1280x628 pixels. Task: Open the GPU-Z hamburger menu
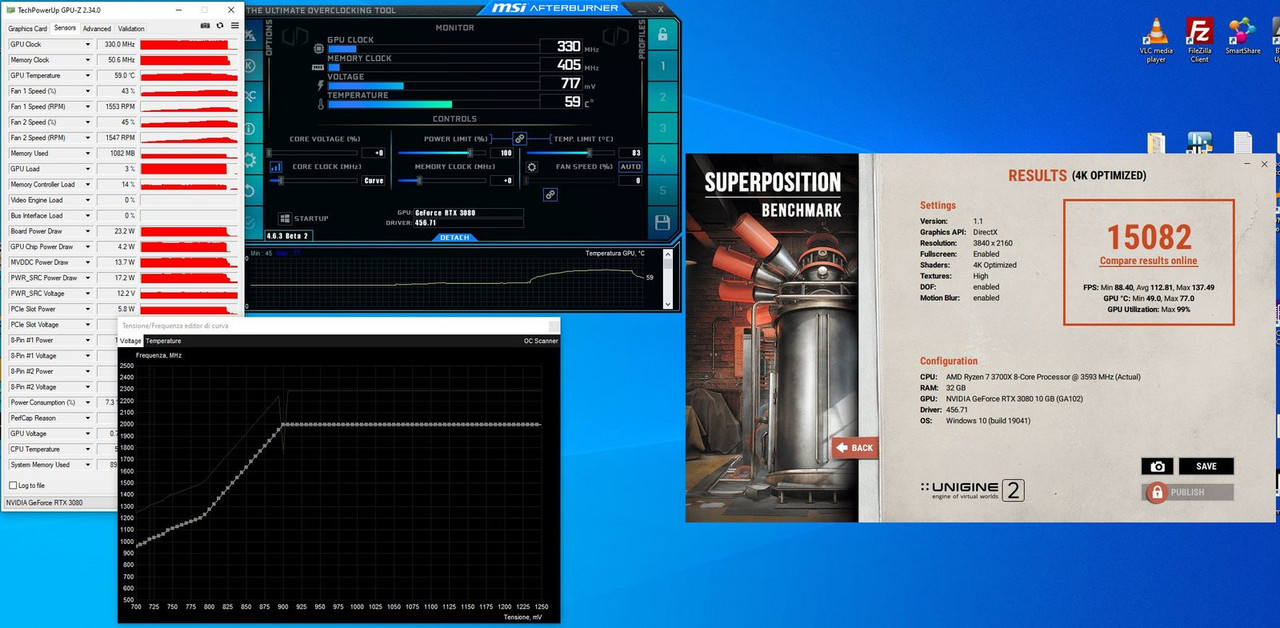pyautogui.click(x=235, y=25)
